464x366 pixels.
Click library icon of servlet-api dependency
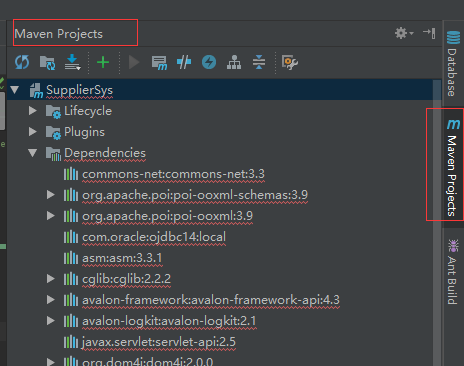click(x=71, y=342)
